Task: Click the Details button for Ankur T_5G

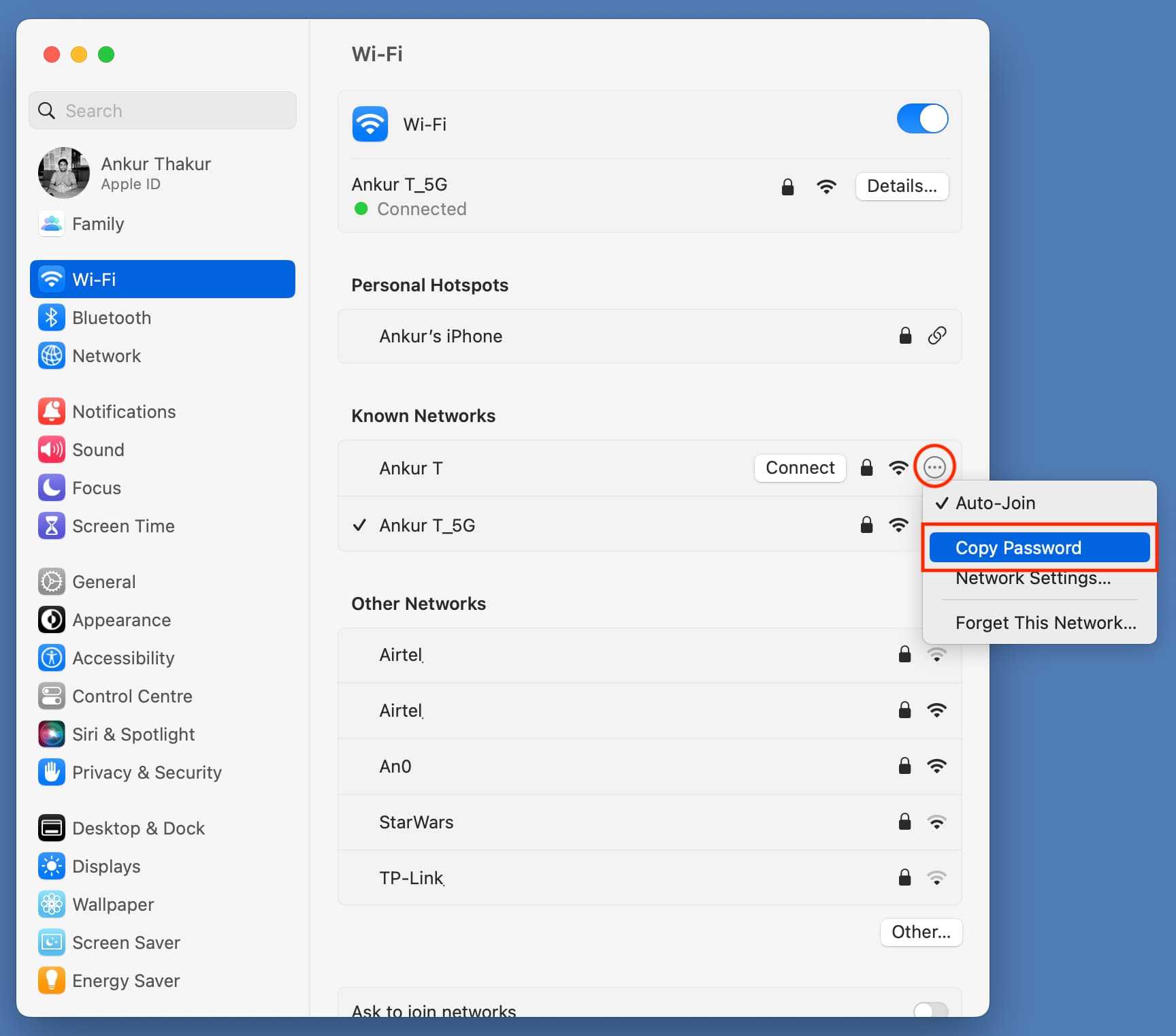Action: pyautogui.click(x=902, y=187)
